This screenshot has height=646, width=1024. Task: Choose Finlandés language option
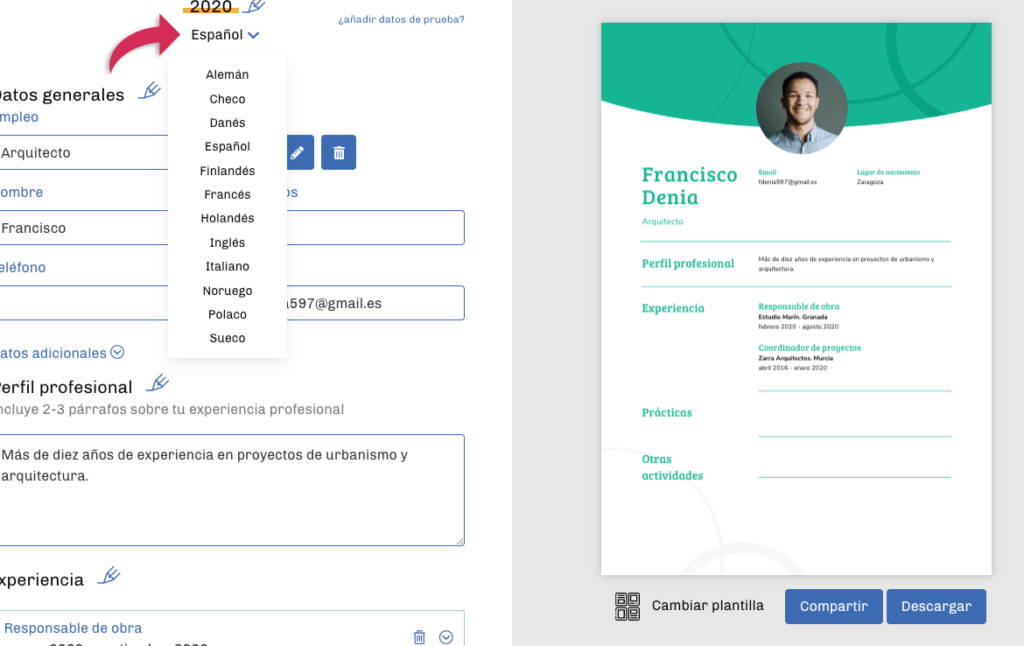(227, 170)
